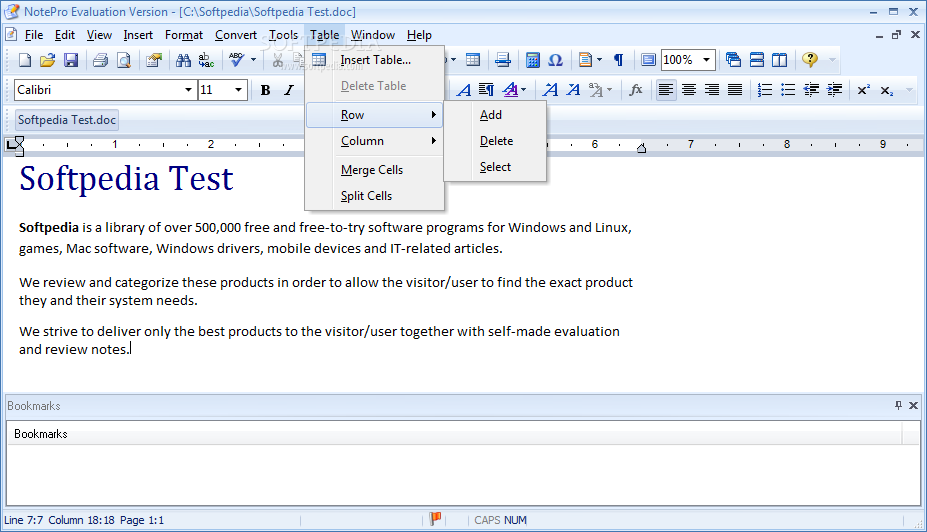This screenshot has width=927, height=532.
Task: Insert a symbol with the Omega icon
Action: [555, 60]
